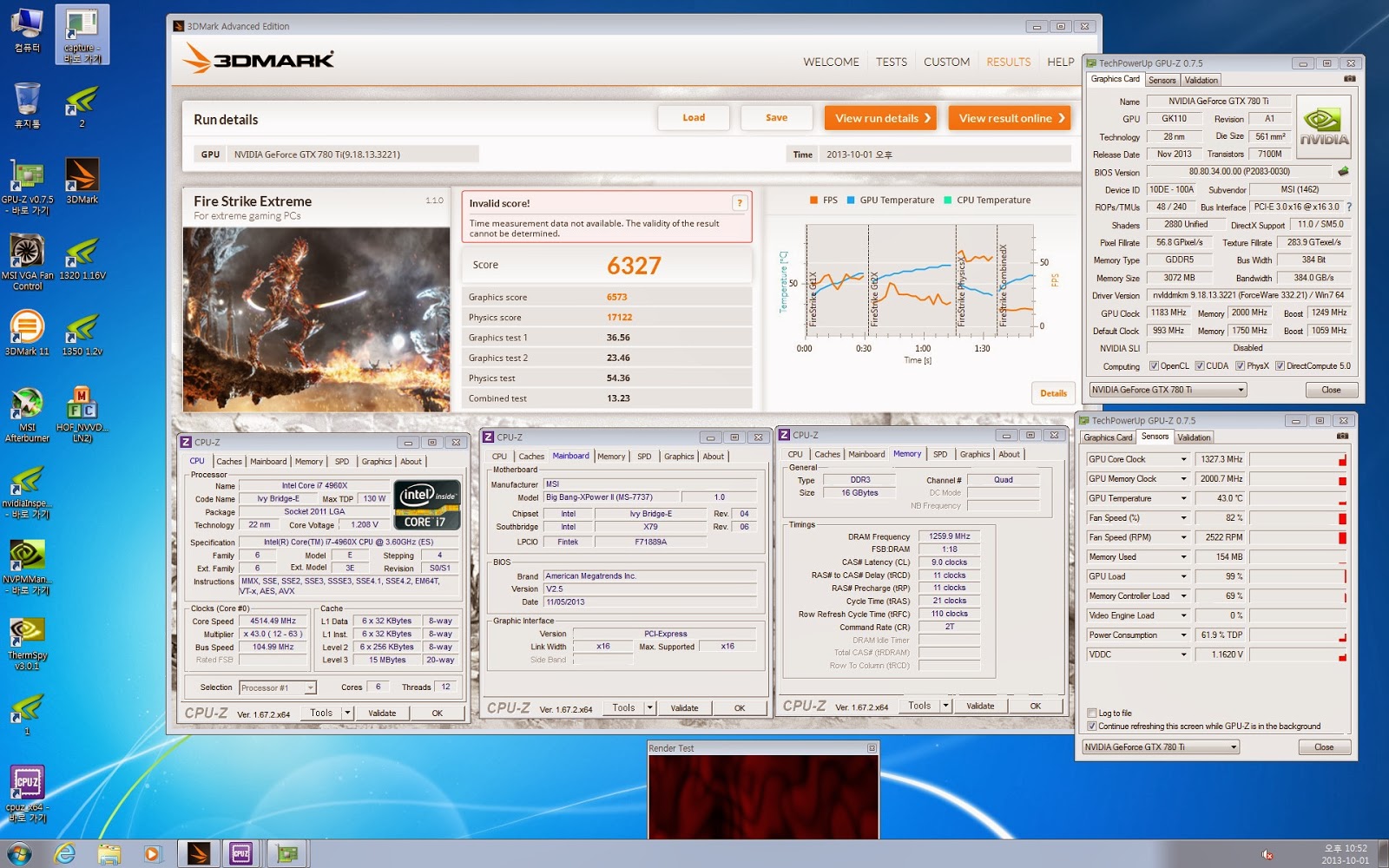This screenshot has height=868, width=1389.
Task: Click the GPU name field in Run details
Action: (x=353, y=155)
